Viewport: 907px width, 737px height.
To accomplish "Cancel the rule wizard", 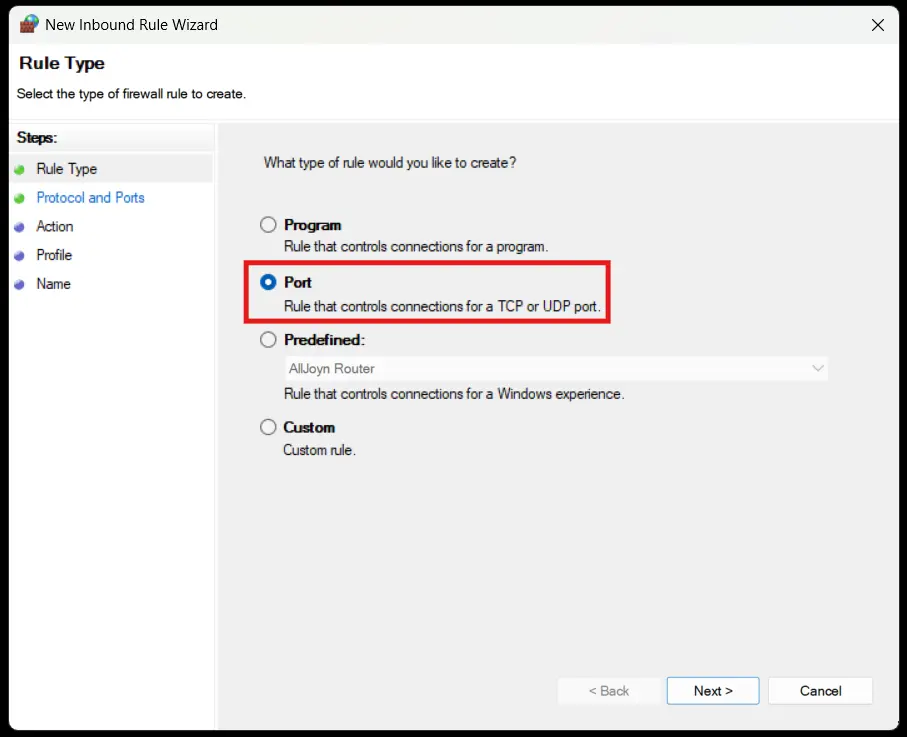I will (820, 690).
